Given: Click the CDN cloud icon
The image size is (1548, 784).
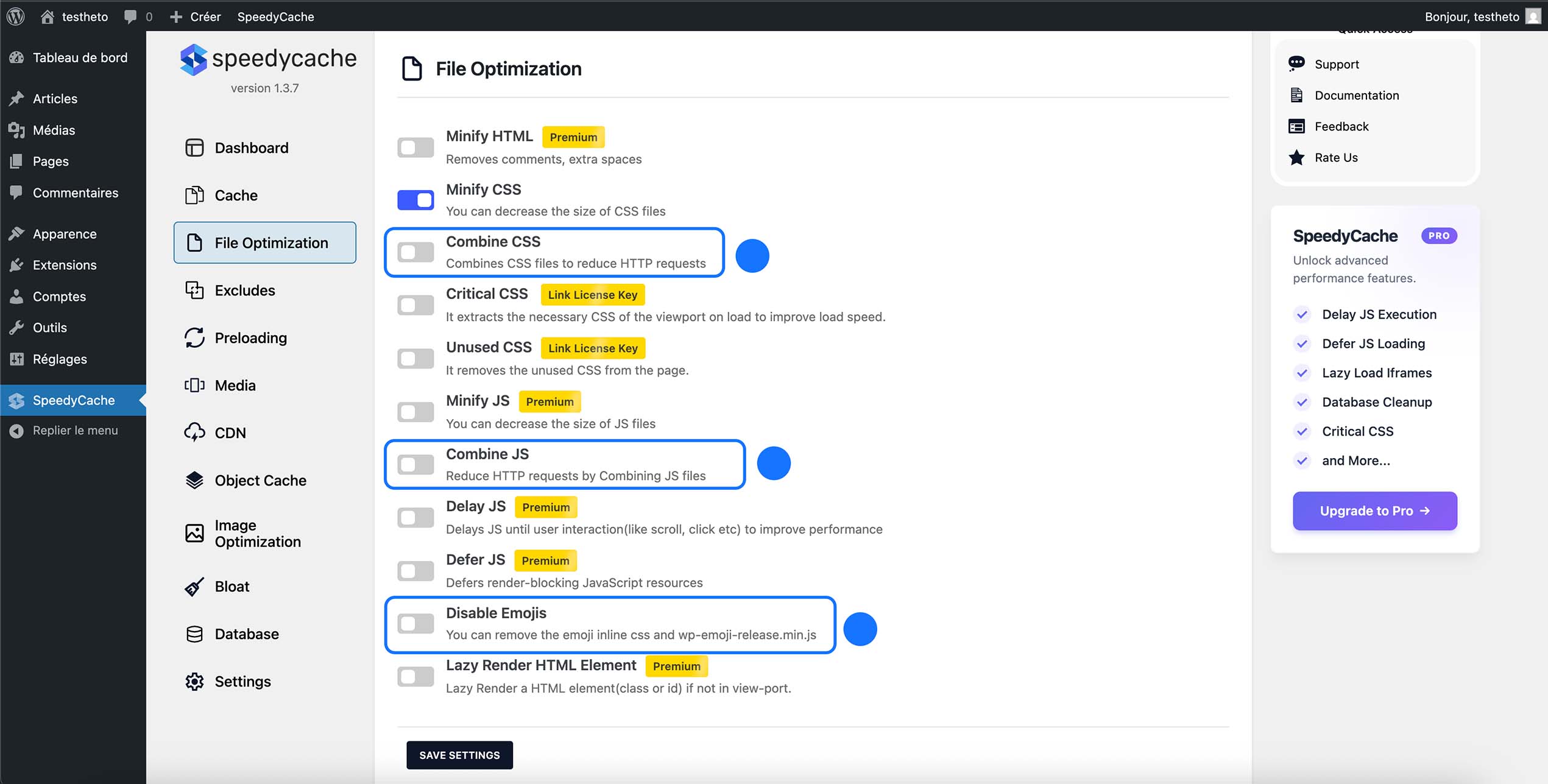Looking at the screenshot, I should coord(194,433).
